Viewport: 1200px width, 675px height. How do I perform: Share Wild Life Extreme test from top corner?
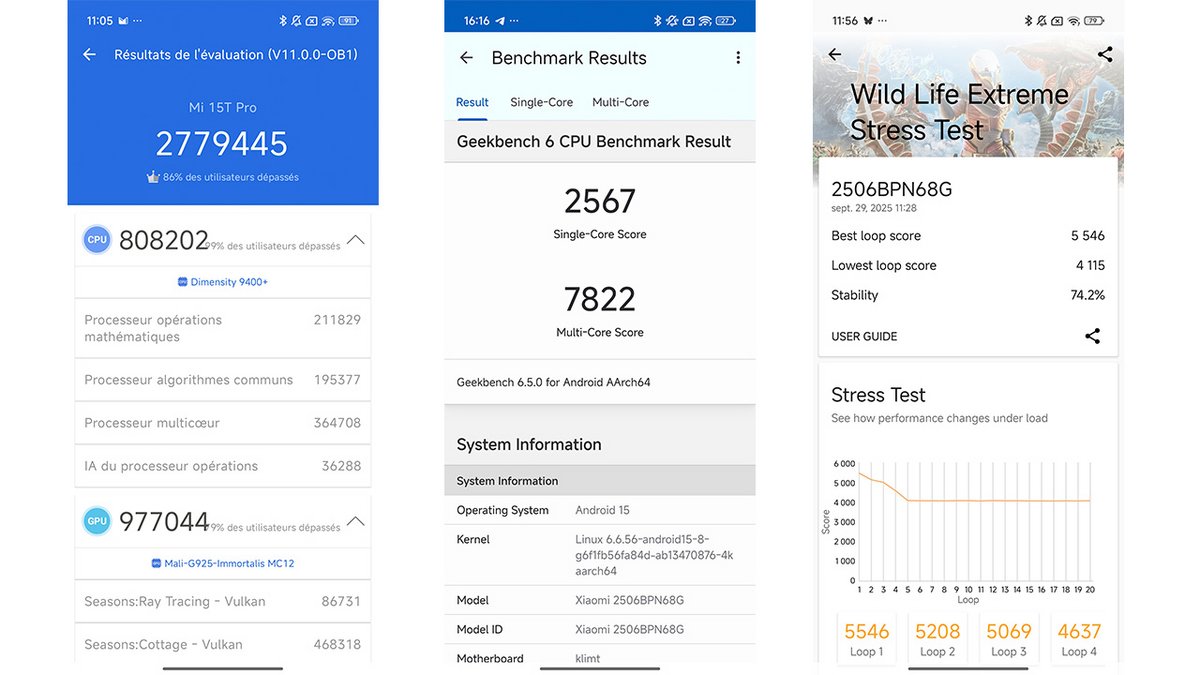[x=1105, y=55]
